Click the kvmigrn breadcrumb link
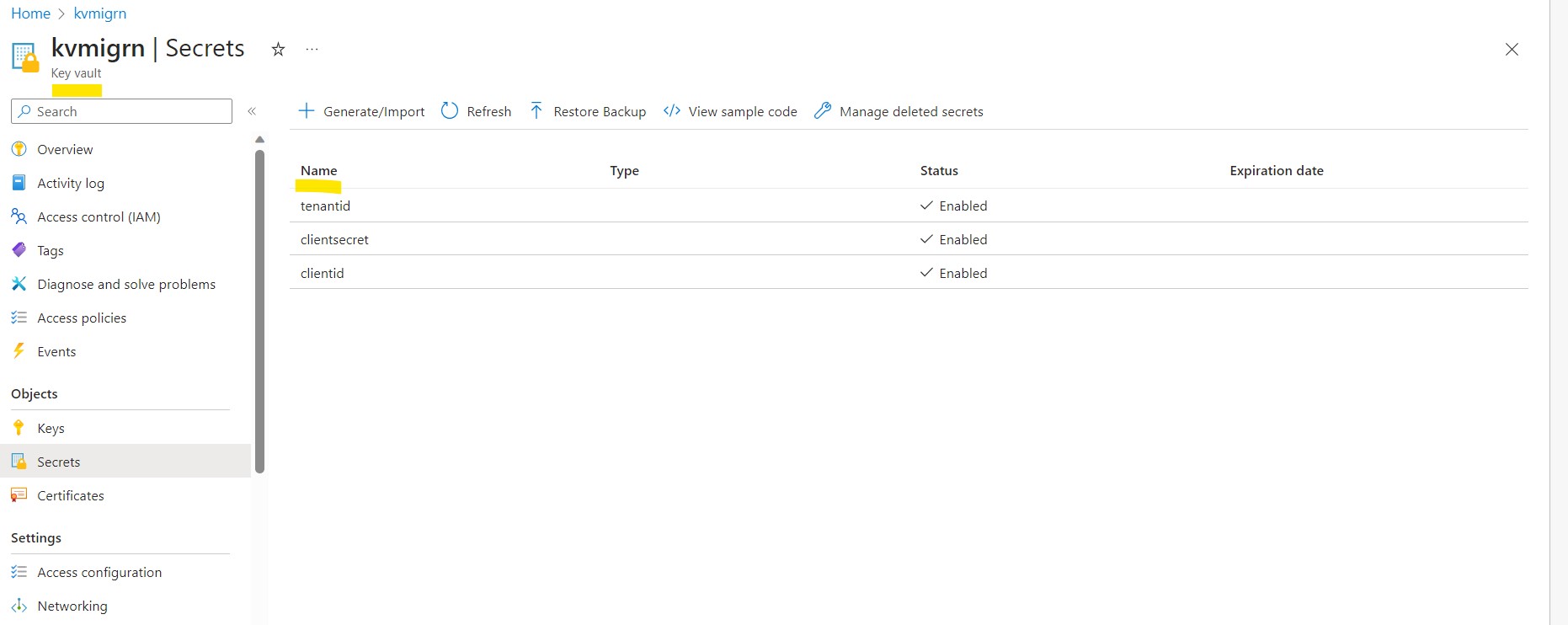 pos(100,13)
